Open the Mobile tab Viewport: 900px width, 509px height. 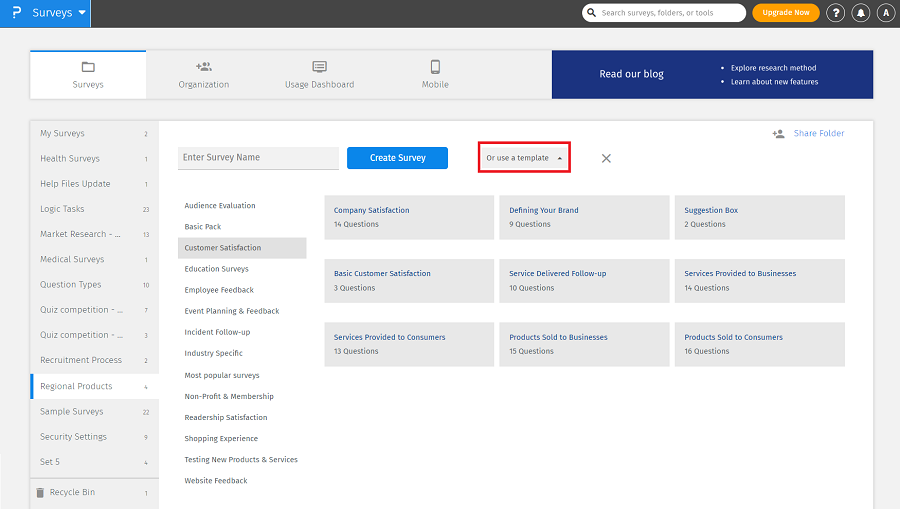[x=435, y=75]
